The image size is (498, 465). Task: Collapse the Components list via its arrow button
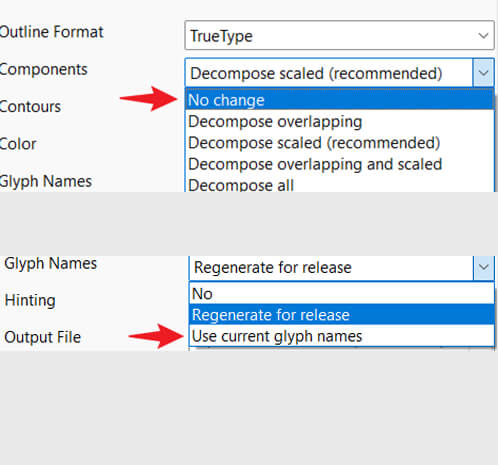(x=483, y=73)
